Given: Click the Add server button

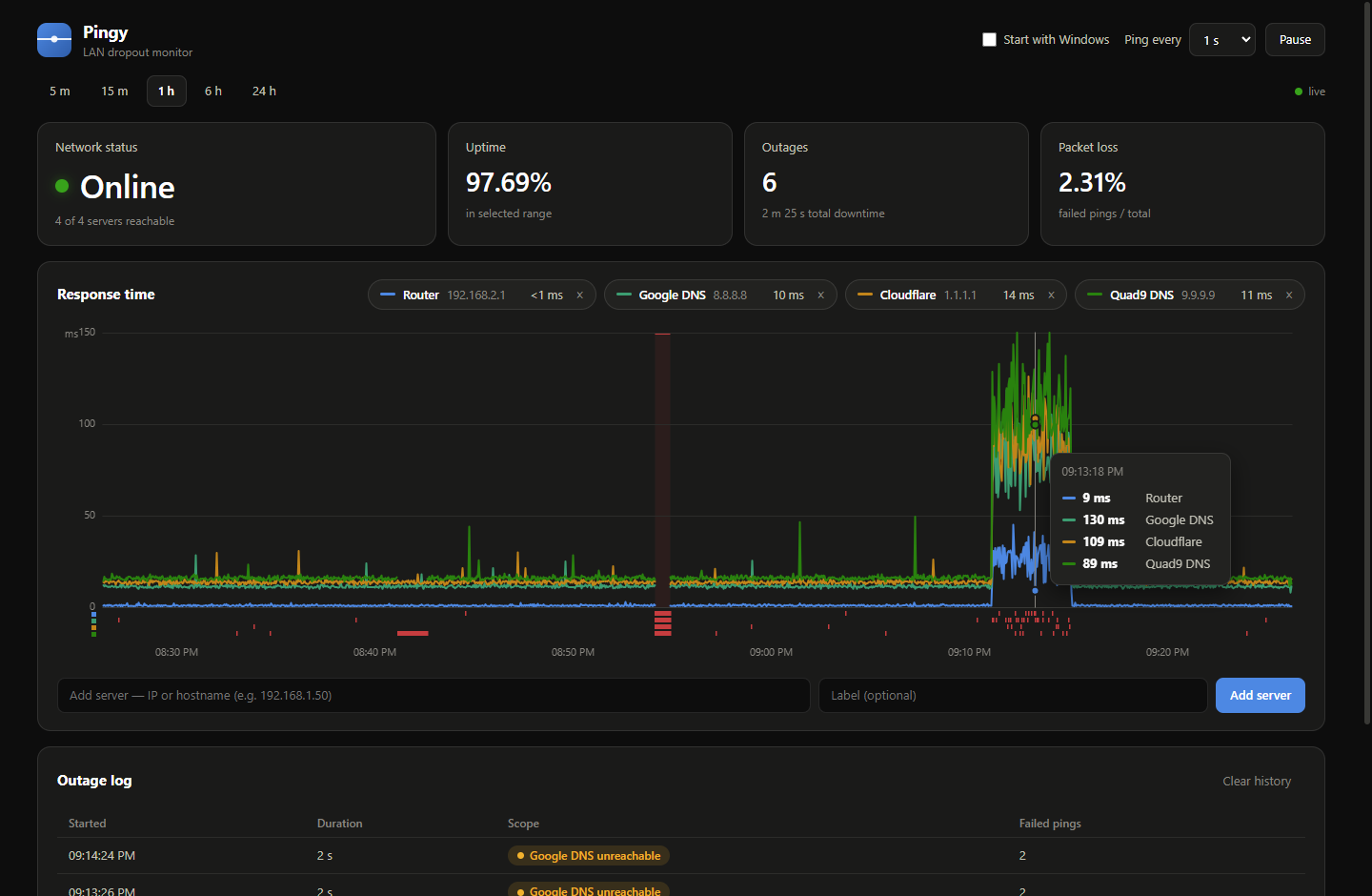Looking at the screenshot, I should pyautogui.click(x=1261, y=696).
